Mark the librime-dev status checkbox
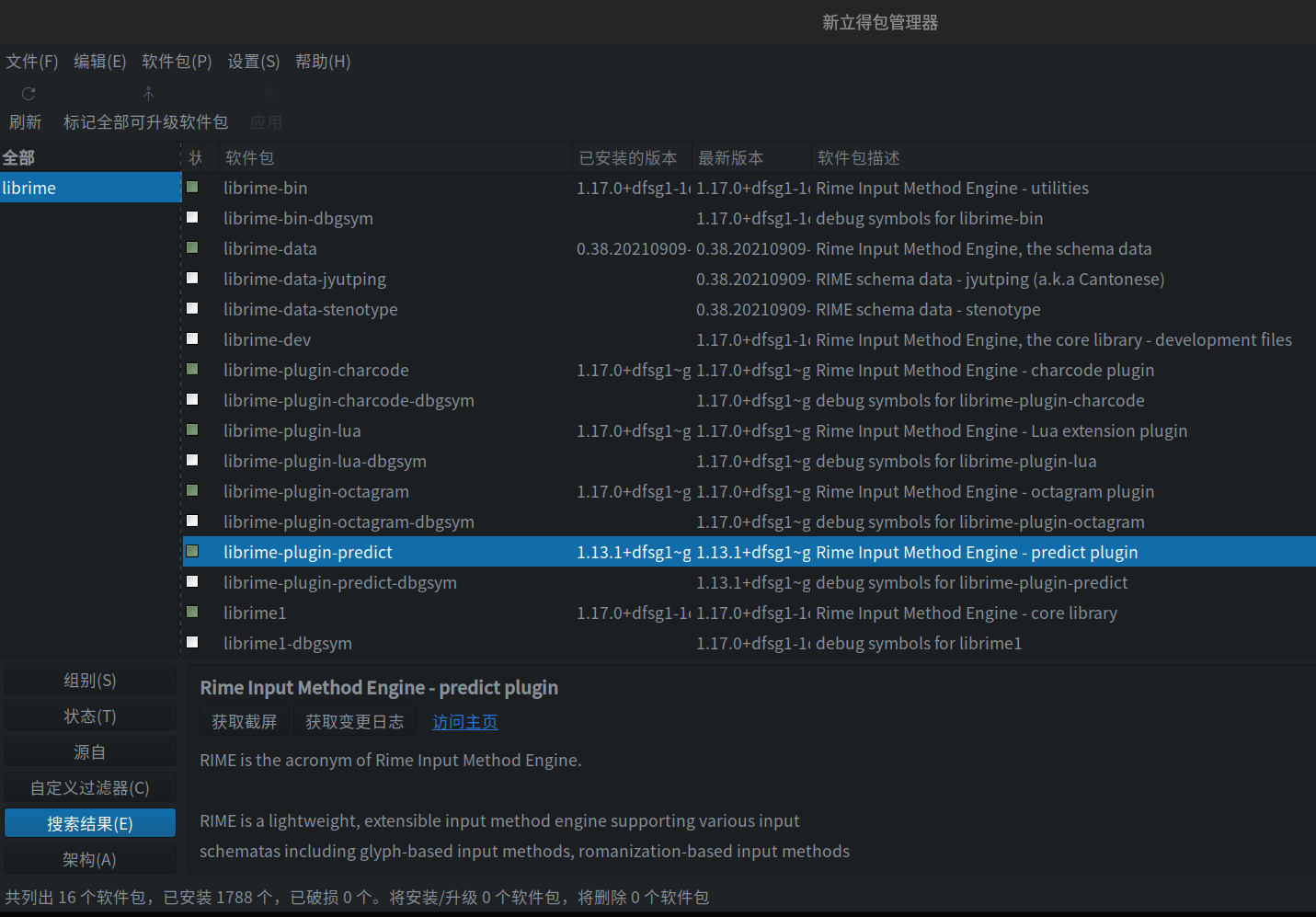 [192, 338]
